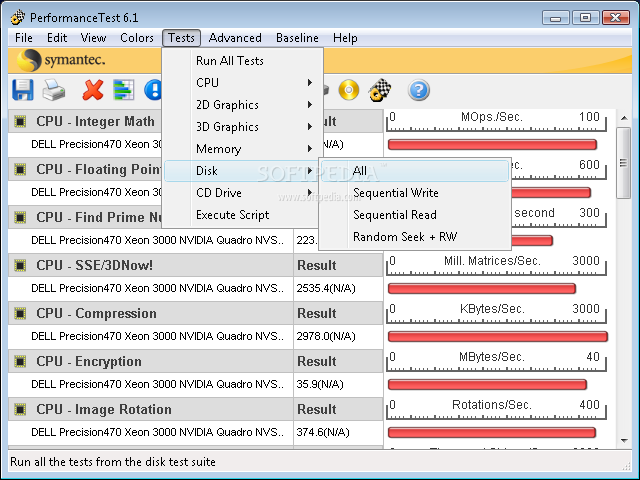This screenshot has width=640, height=480.
Task: Open the View menu
Action: [x=93, y=38]
